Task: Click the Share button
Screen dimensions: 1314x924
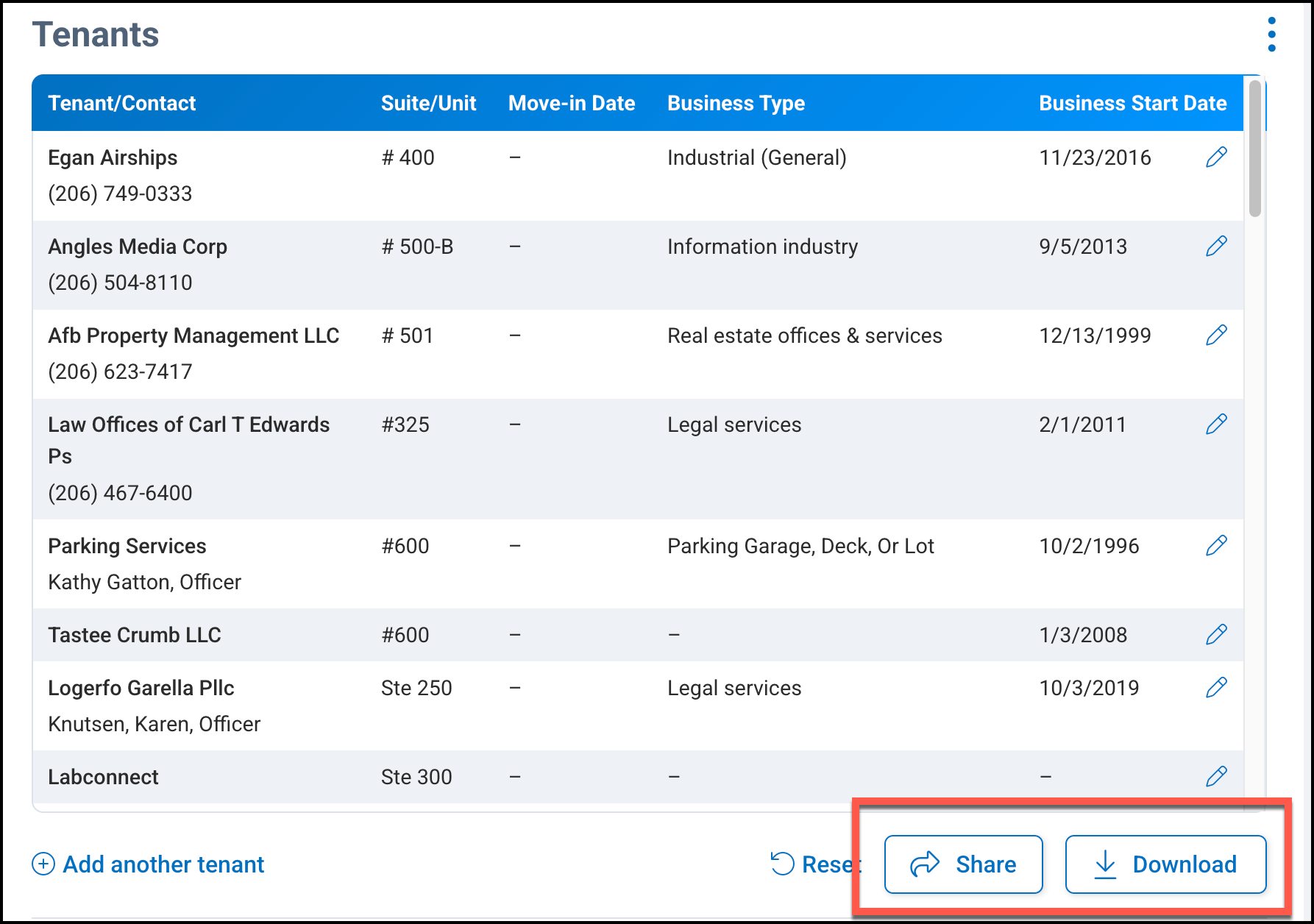Action: (x=963, y=864)
